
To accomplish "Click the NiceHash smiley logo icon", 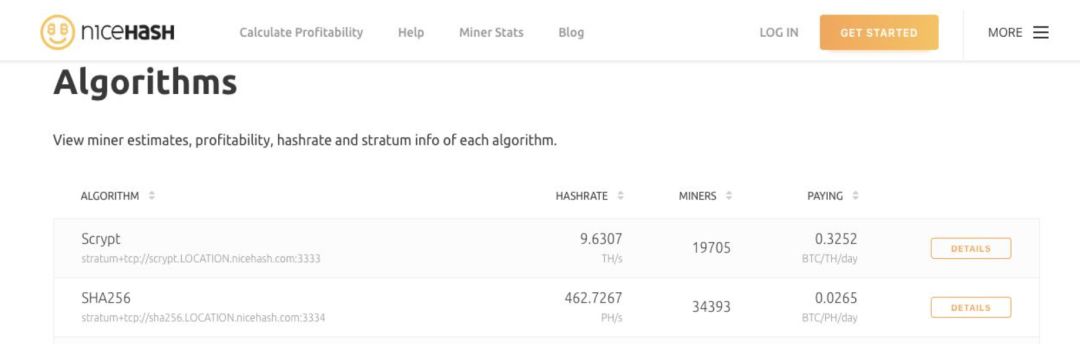I will pyautogui.click(x=57, y=32).
